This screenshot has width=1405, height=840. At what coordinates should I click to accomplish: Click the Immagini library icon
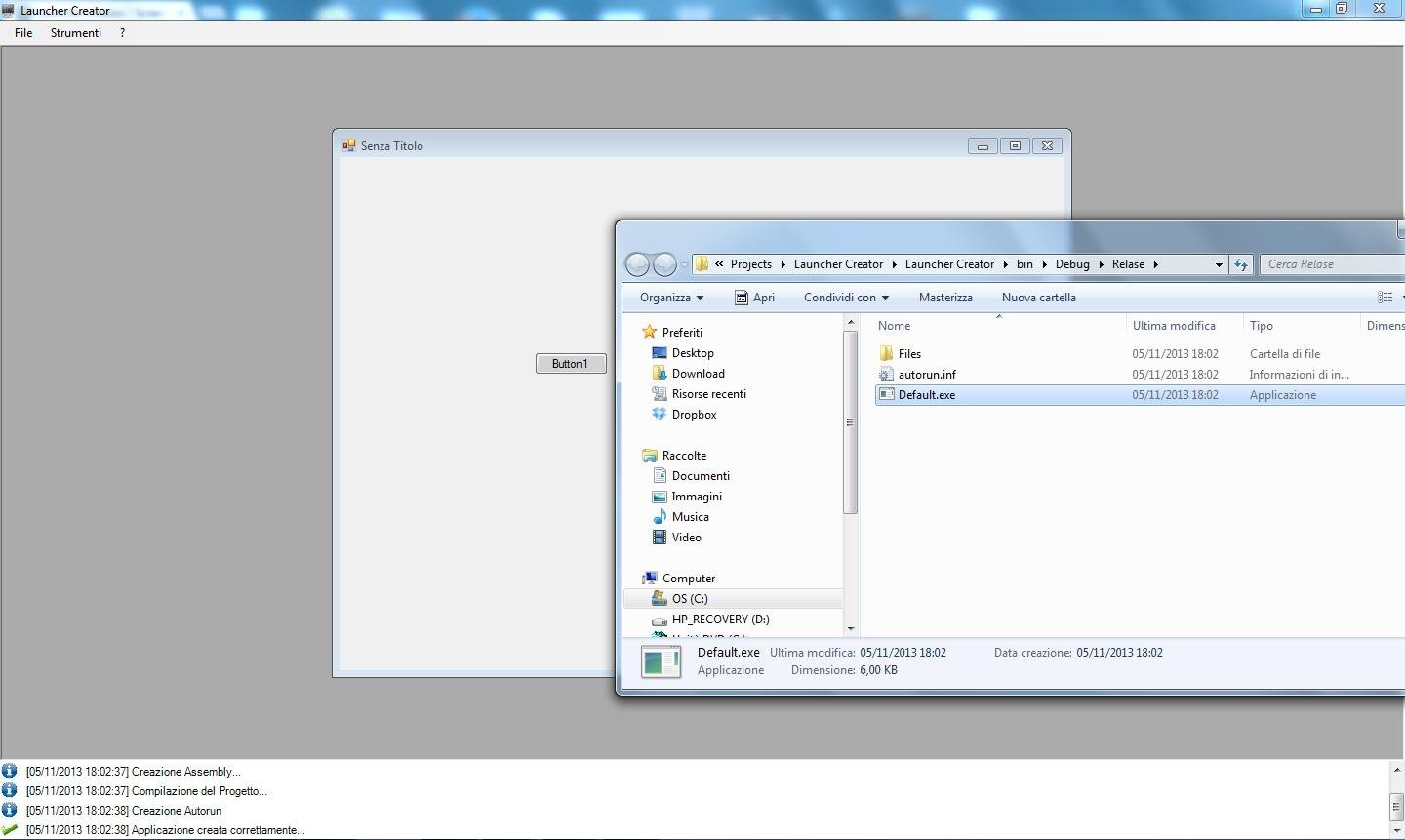point(660,497)
